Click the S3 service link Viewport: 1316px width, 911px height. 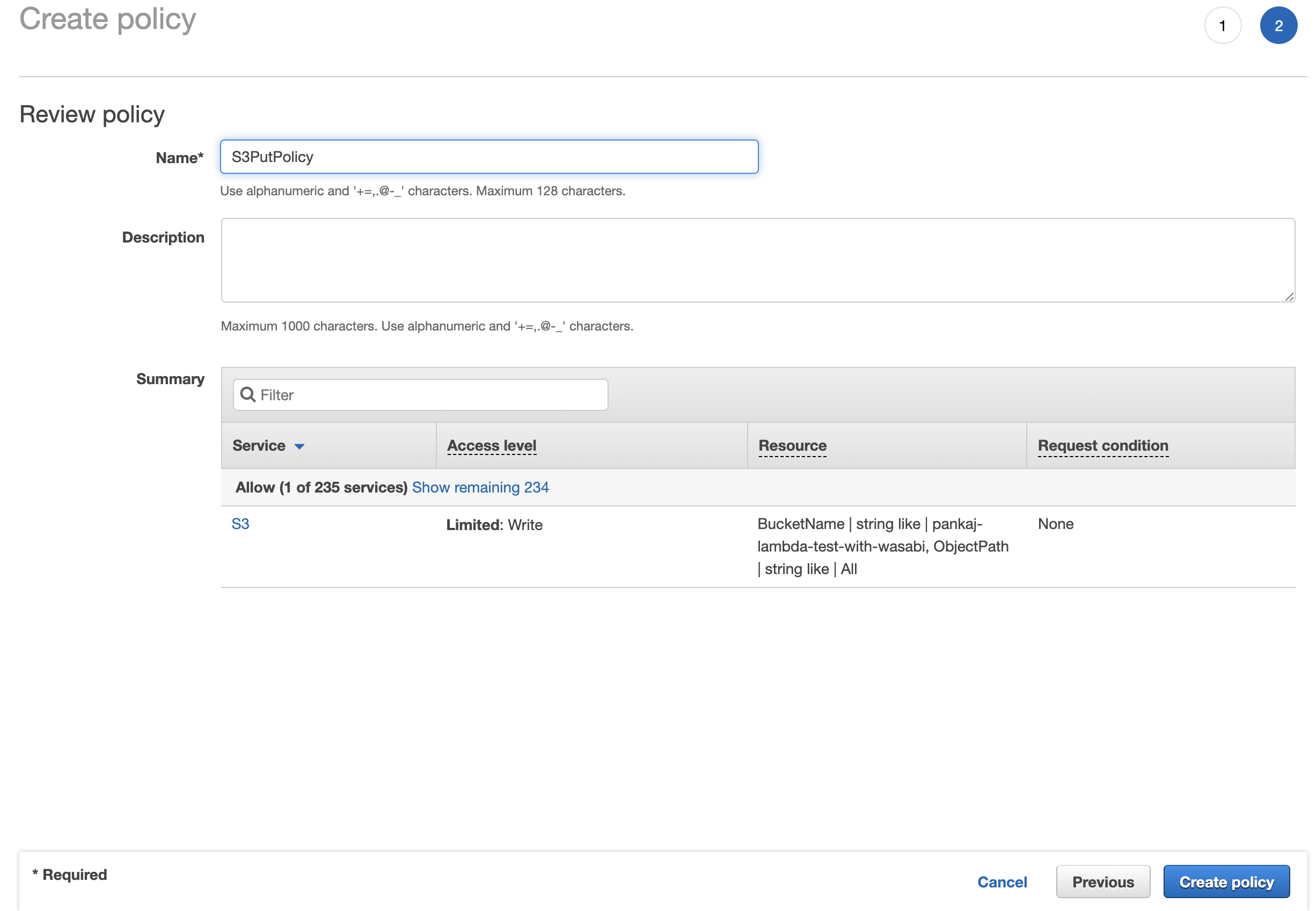[x=240, y=523]
